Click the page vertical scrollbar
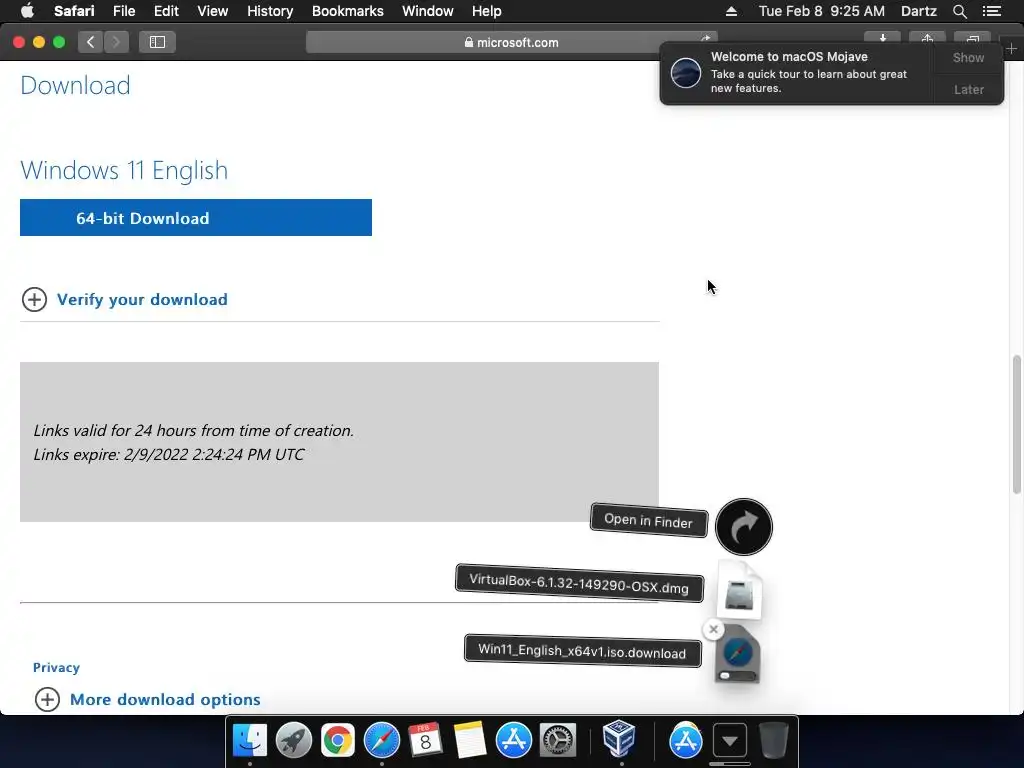The image size is (1024, 768). tap(1016, 424)
